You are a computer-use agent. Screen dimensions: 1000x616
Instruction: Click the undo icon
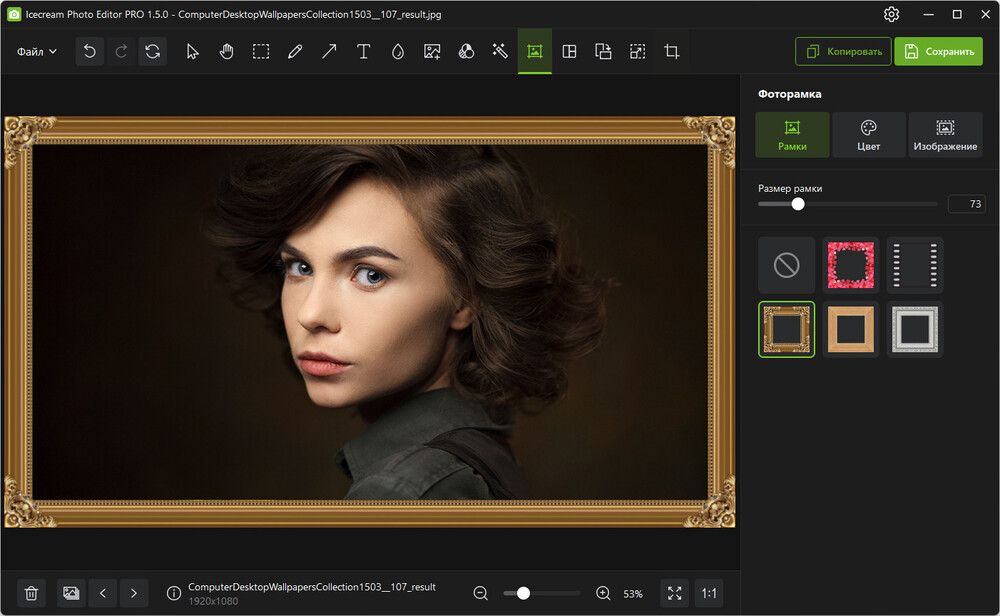coord(89,51)
